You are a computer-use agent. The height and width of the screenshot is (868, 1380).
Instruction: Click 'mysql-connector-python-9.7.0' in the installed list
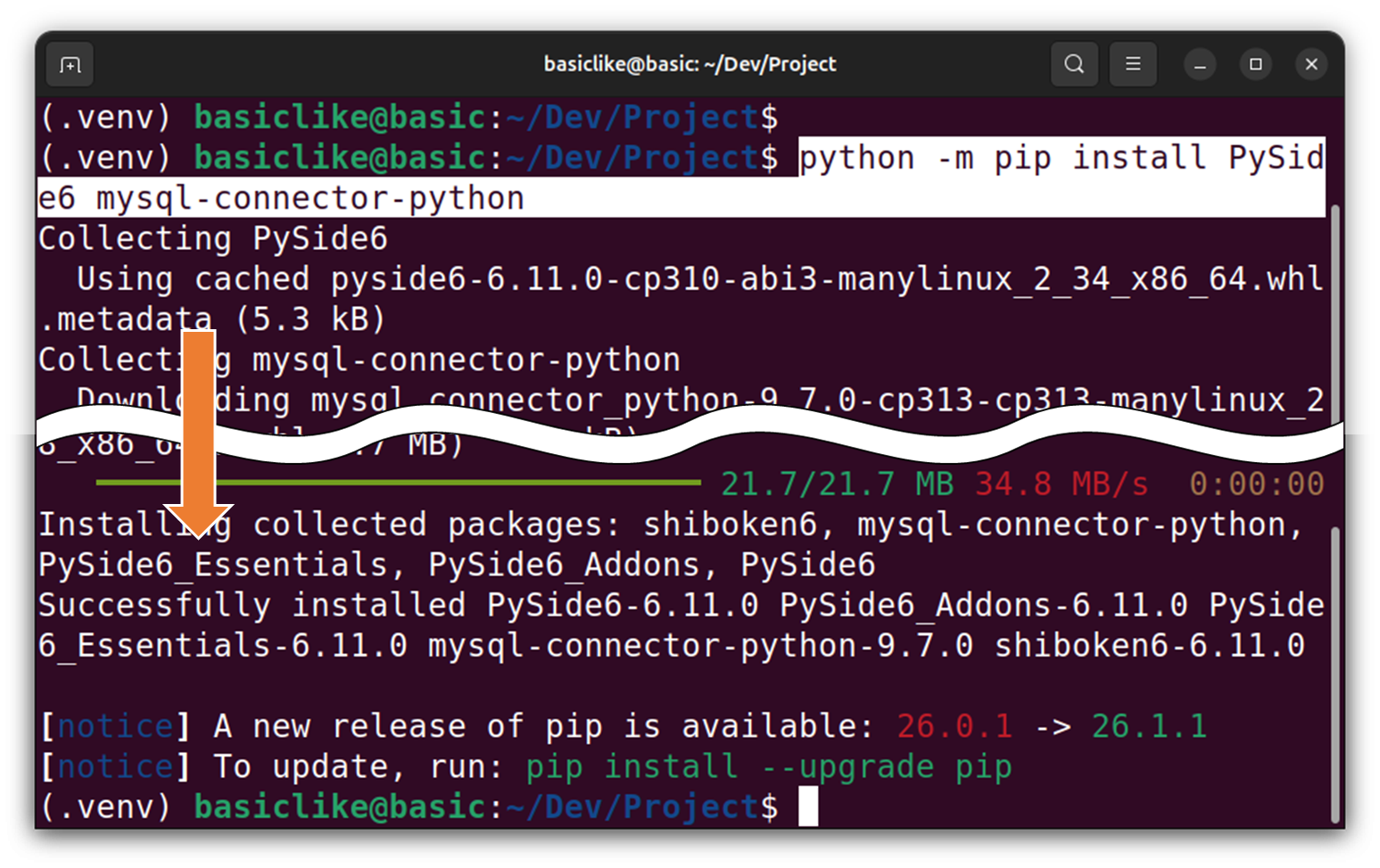click(x=700, y=646)
